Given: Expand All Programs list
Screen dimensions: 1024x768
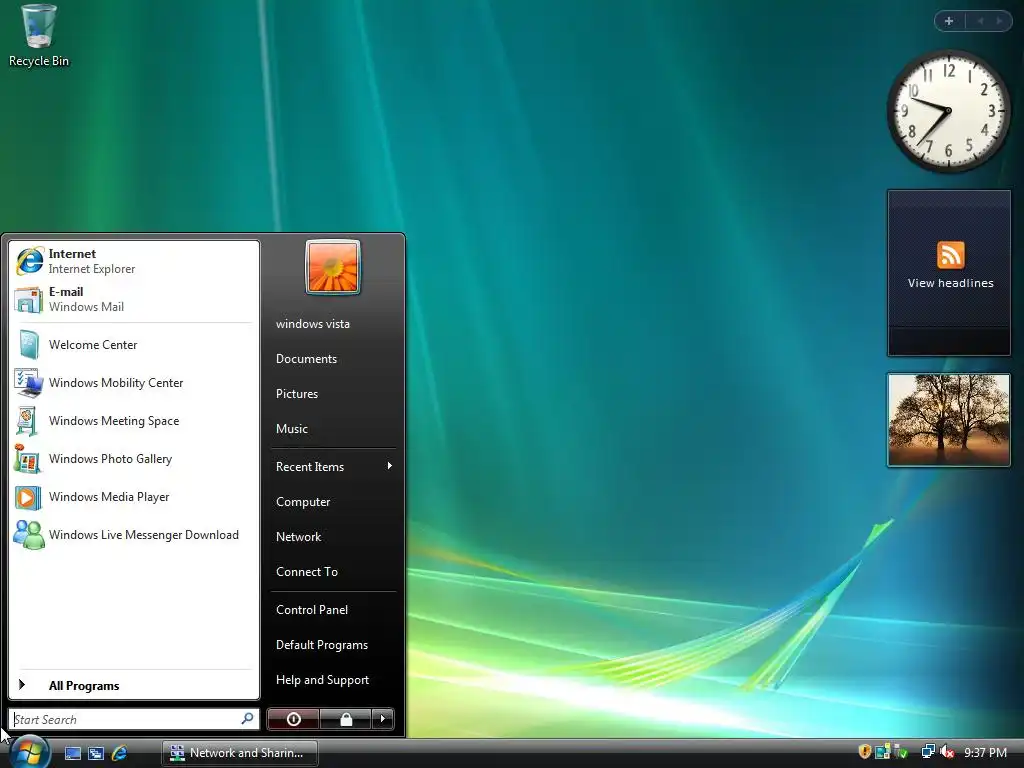Looking at the screenshot, I should pyautogui.click(x=134, y=685).
